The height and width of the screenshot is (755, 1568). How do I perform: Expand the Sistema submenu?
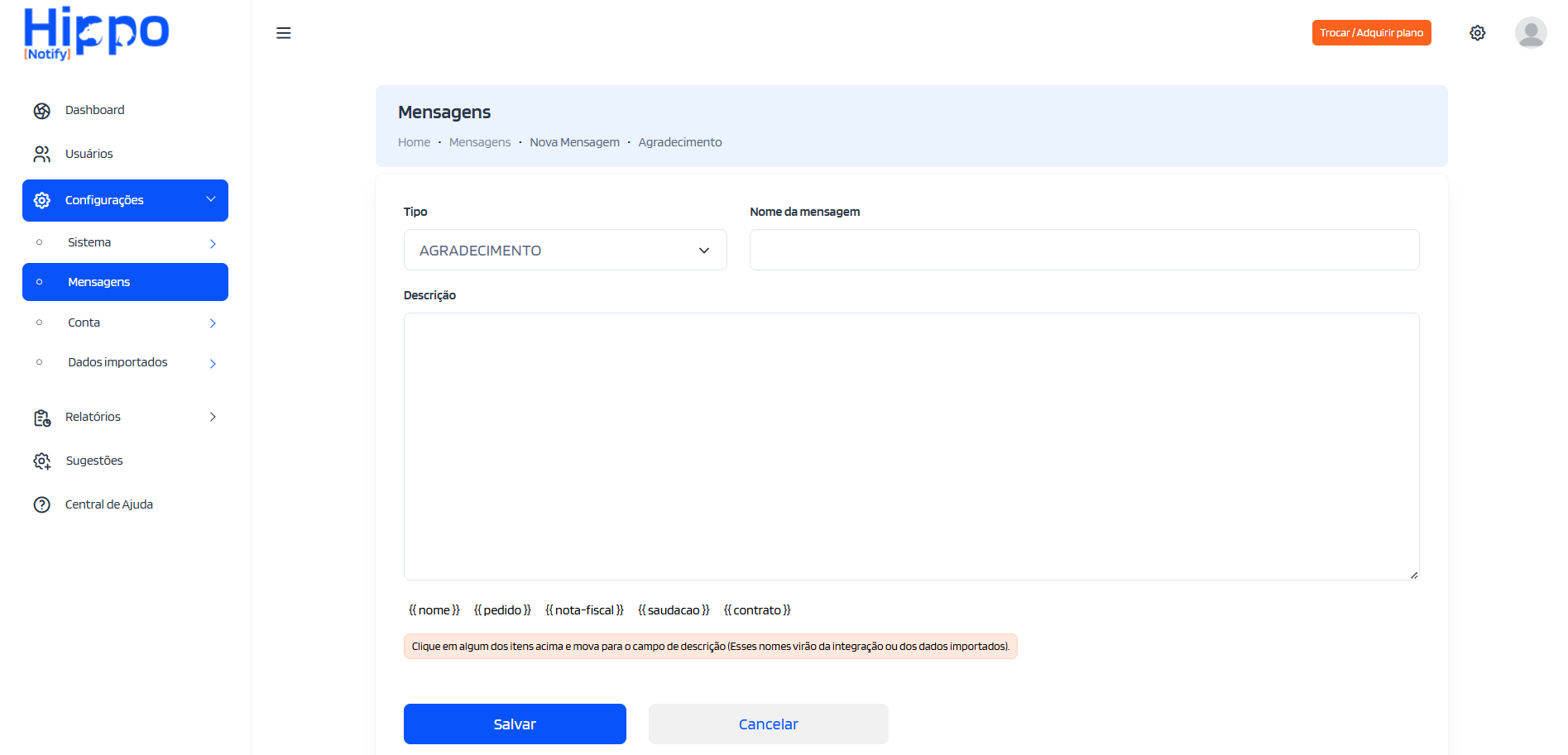[x=213, y=243]
